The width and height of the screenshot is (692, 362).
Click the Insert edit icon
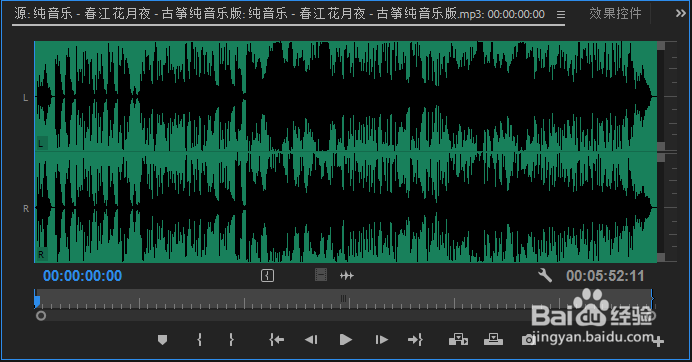459,339
